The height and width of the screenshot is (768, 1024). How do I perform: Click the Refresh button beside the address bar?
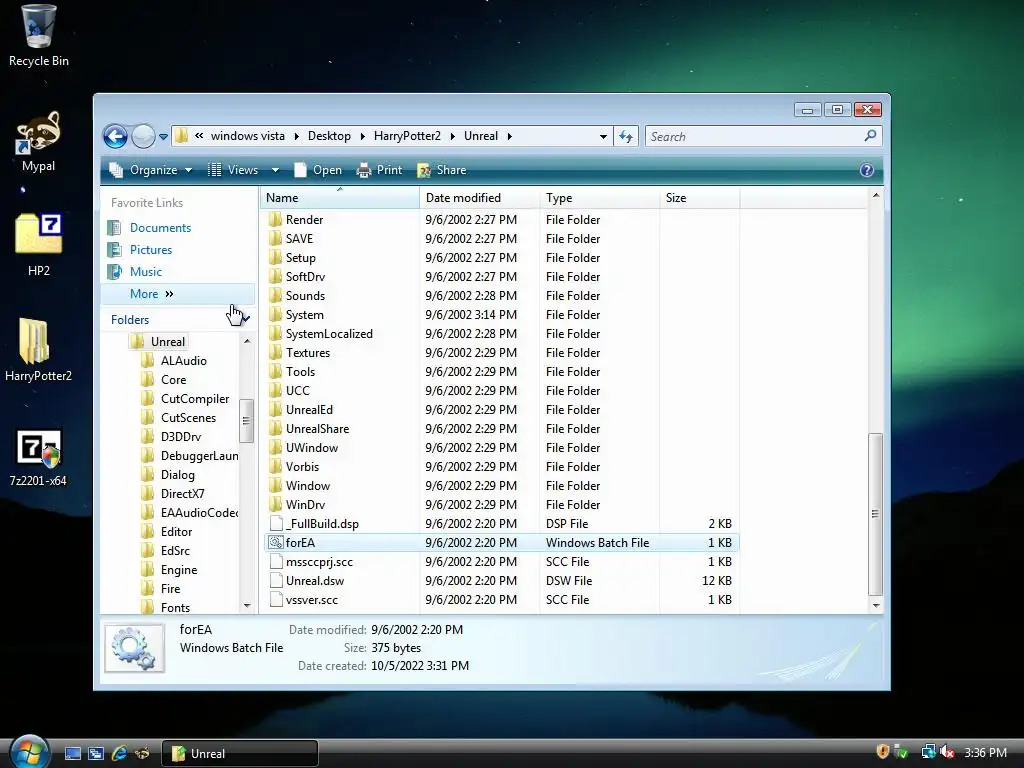626,136
